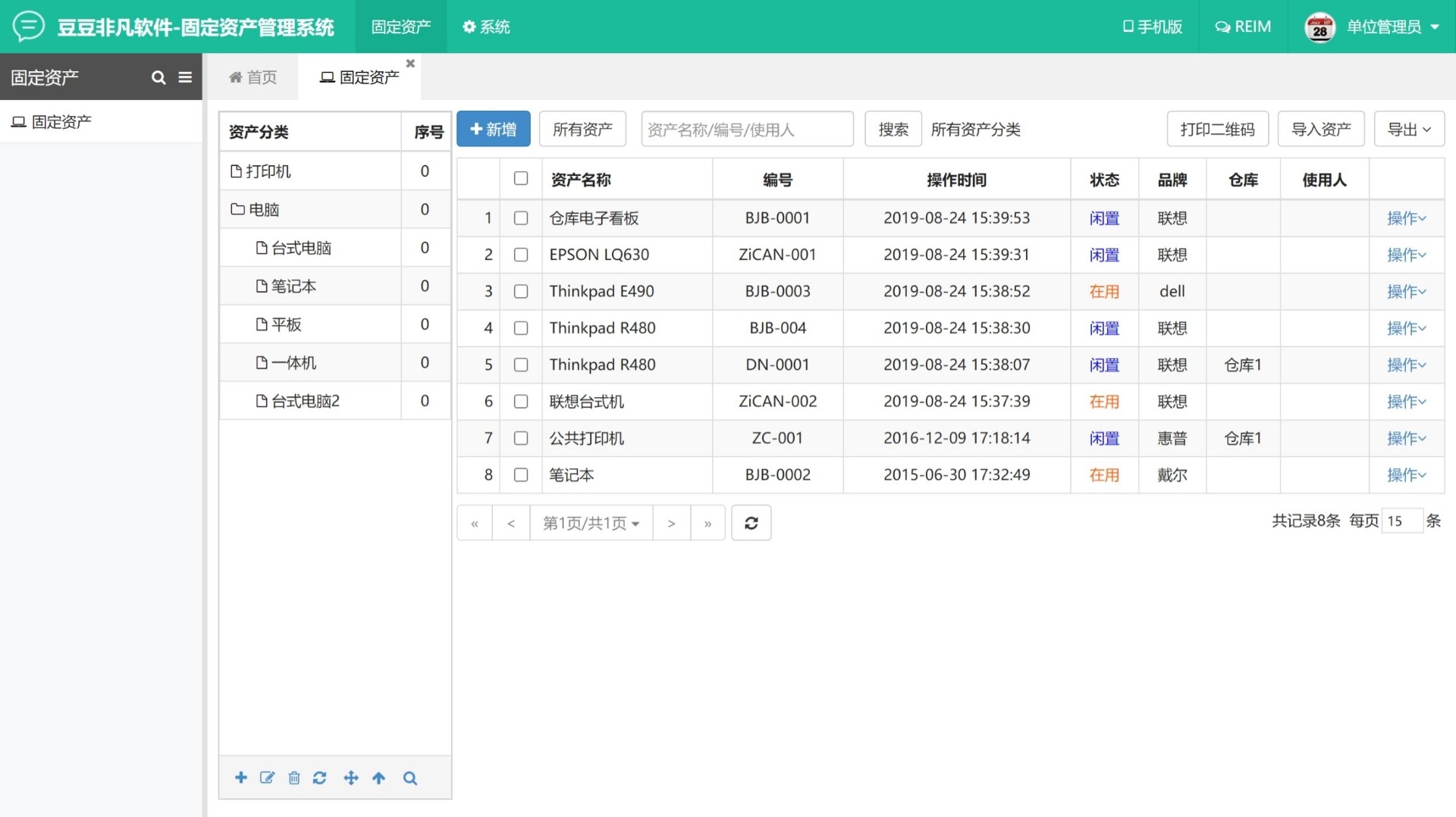Focus the asset name search input field
Viewport: 1456px width, 817px height.
(747, 130)
